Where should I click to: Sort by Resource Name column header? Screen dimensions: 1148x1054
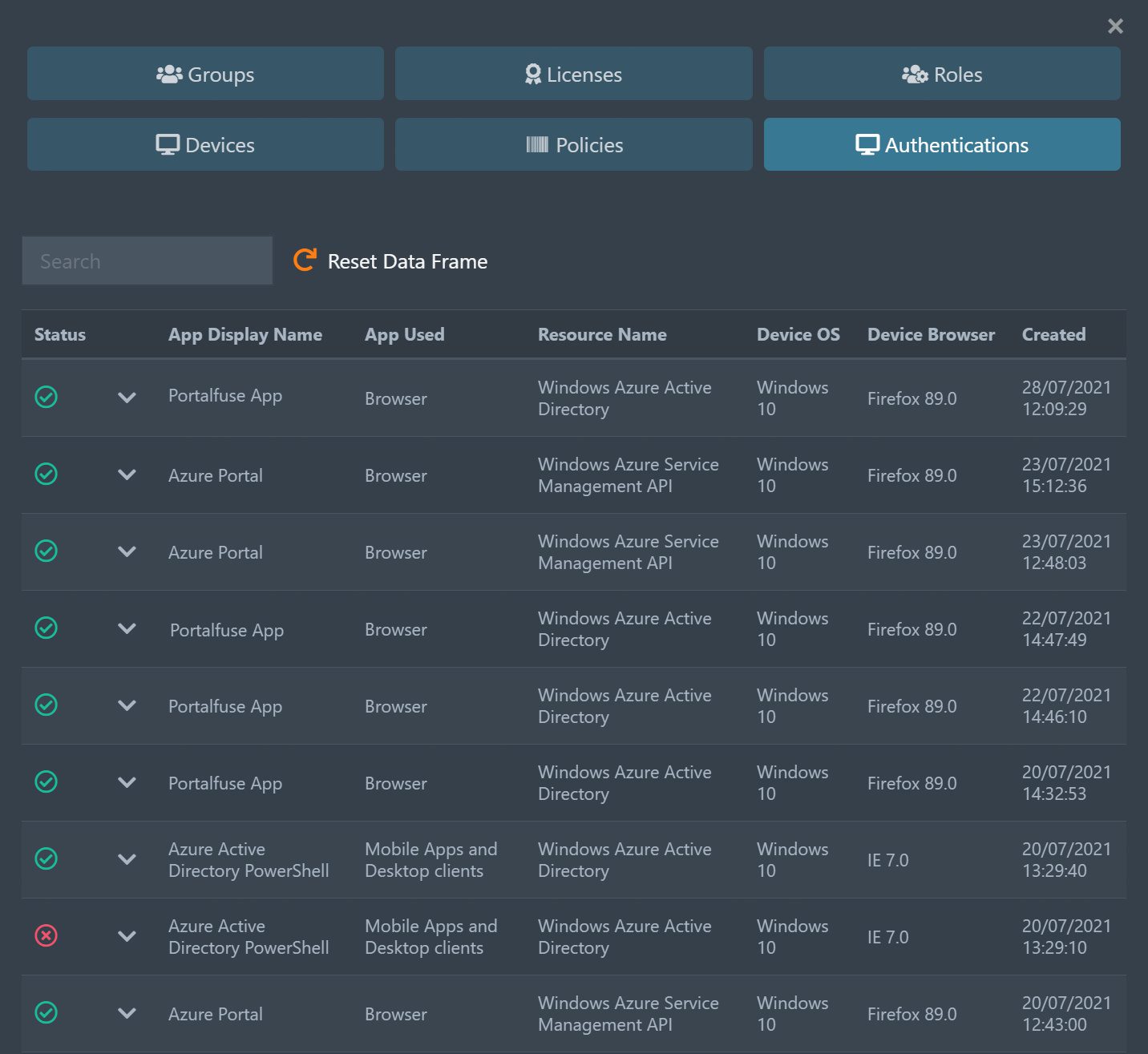click(602, 334)
